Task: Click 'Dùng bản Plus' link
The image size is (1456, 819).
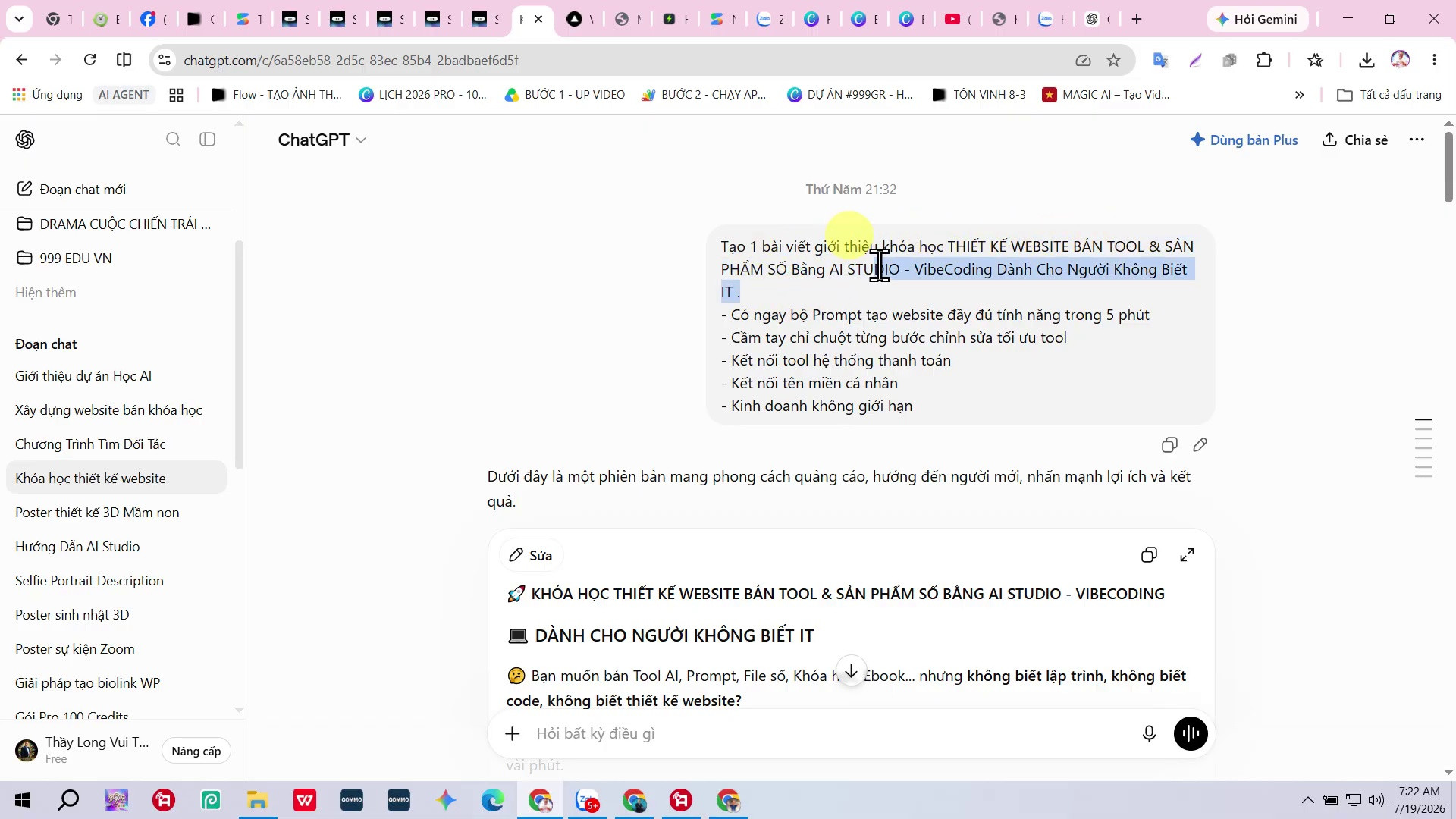Action: click(1244, 140)
